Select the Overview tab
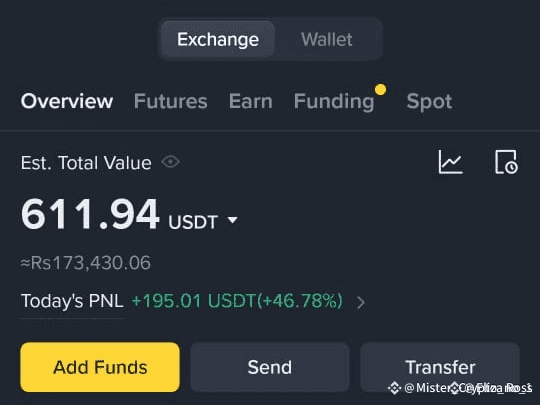This screenshot has height=405, width=540. 67,101
